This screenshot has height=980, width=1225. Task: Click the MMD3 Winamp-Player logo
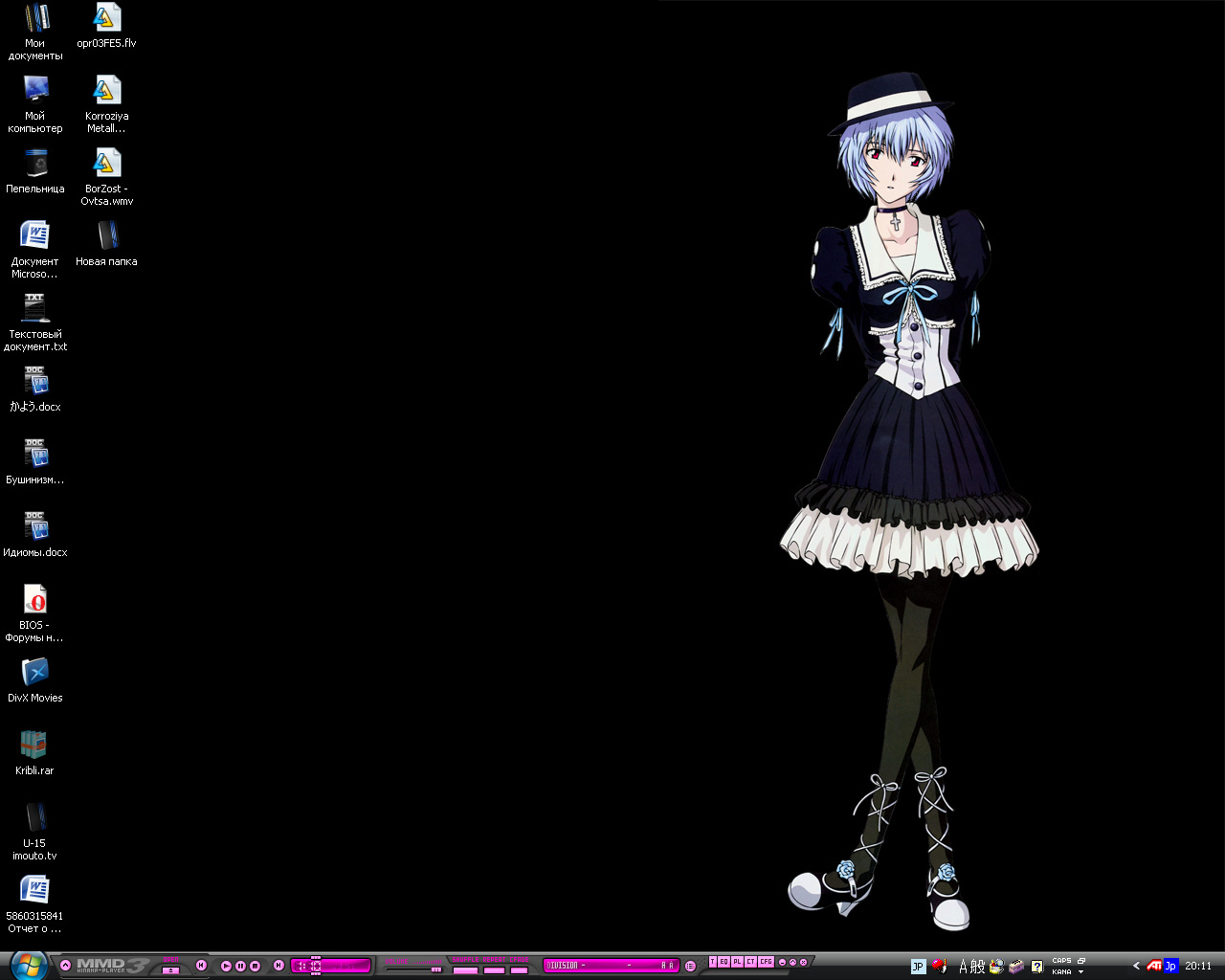pyautogui.click(x=112, y=966)
